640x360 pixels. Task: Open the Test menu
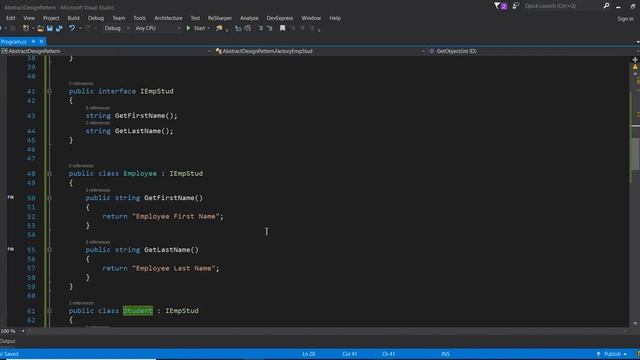pyautogui.click(x=195, y=18)
